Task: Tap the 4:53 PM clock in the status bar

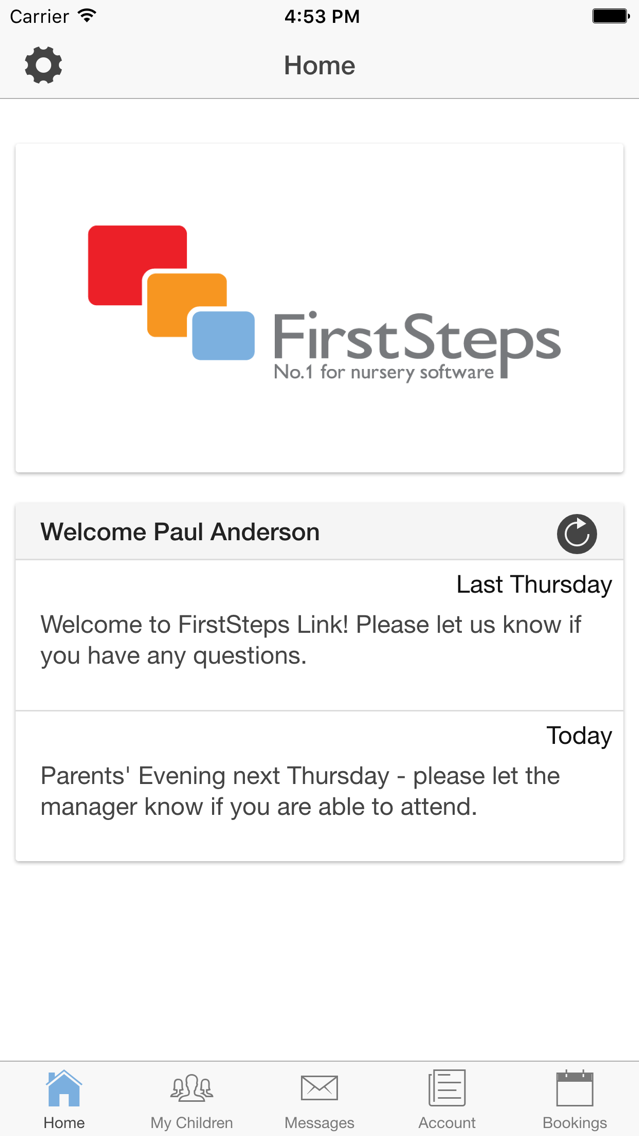Action: pos(322,16)
